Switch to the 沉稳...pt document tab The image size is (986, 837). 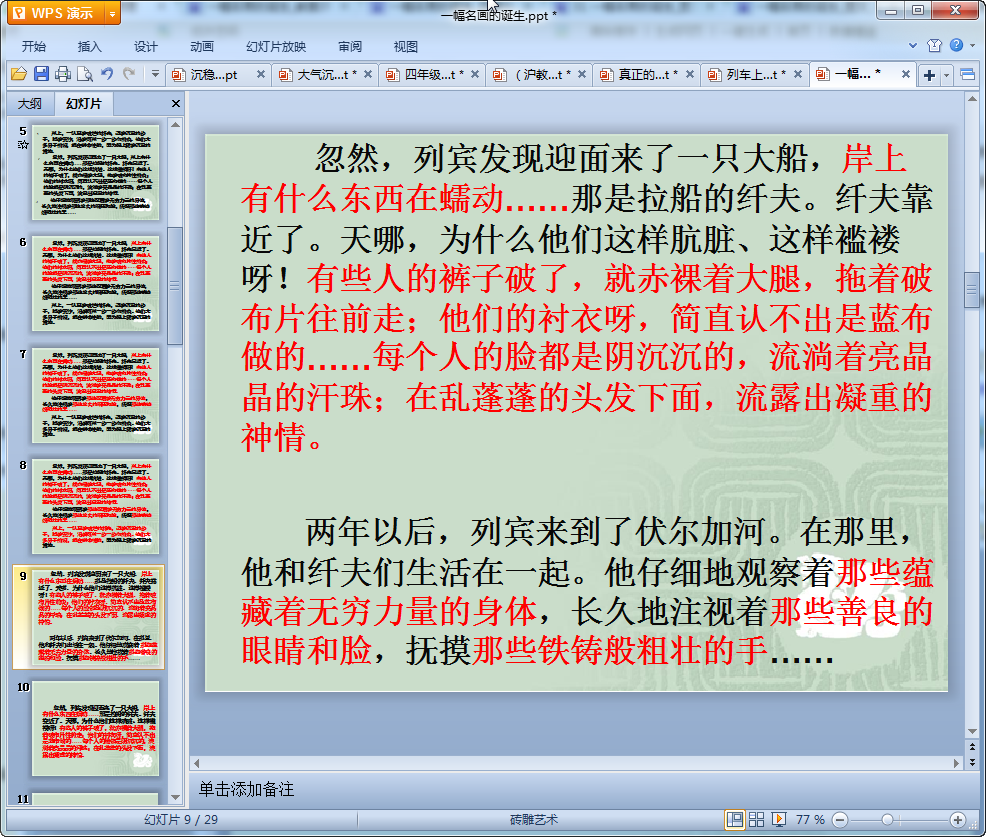213,75
